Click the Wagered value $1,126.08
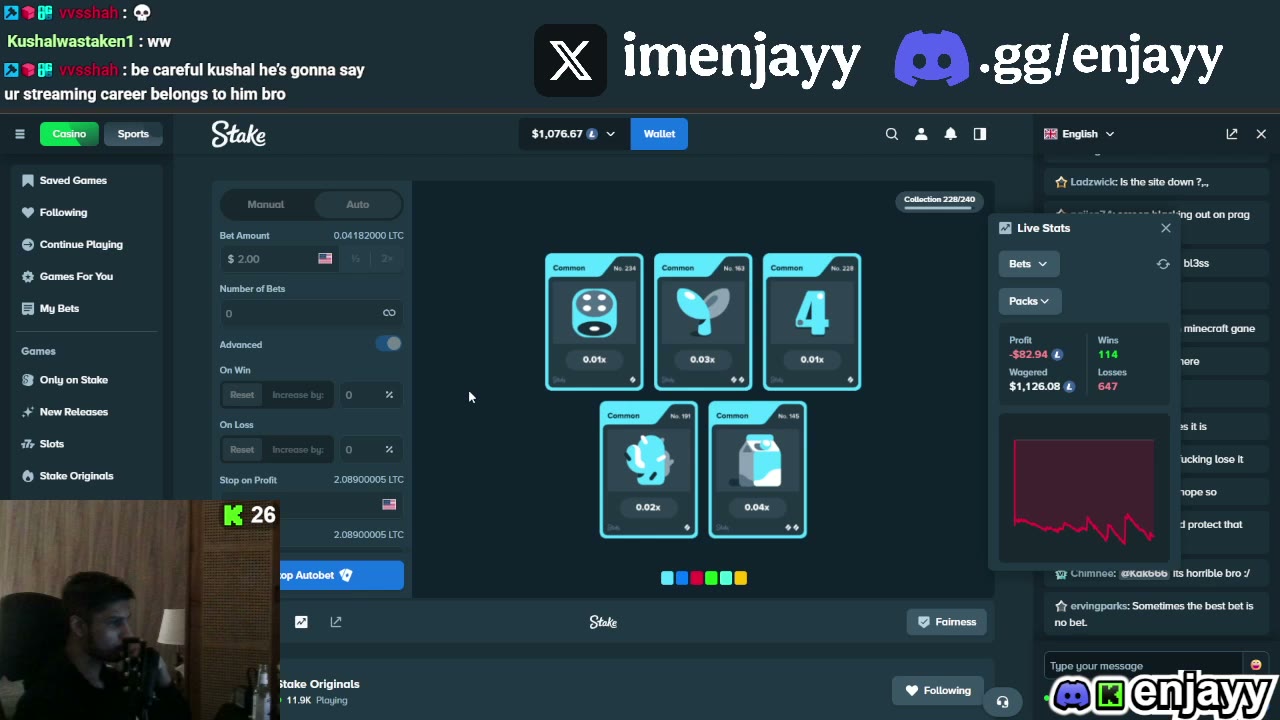The height and width of the screenshot is (720, 1280). [1035, 387]
